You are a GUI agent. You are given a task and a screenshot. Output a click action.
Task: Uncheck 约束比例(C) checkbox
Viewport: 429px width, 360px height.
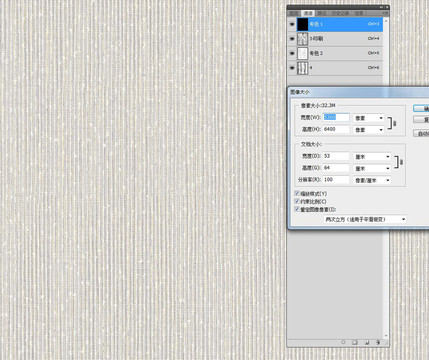coord(297,201)
